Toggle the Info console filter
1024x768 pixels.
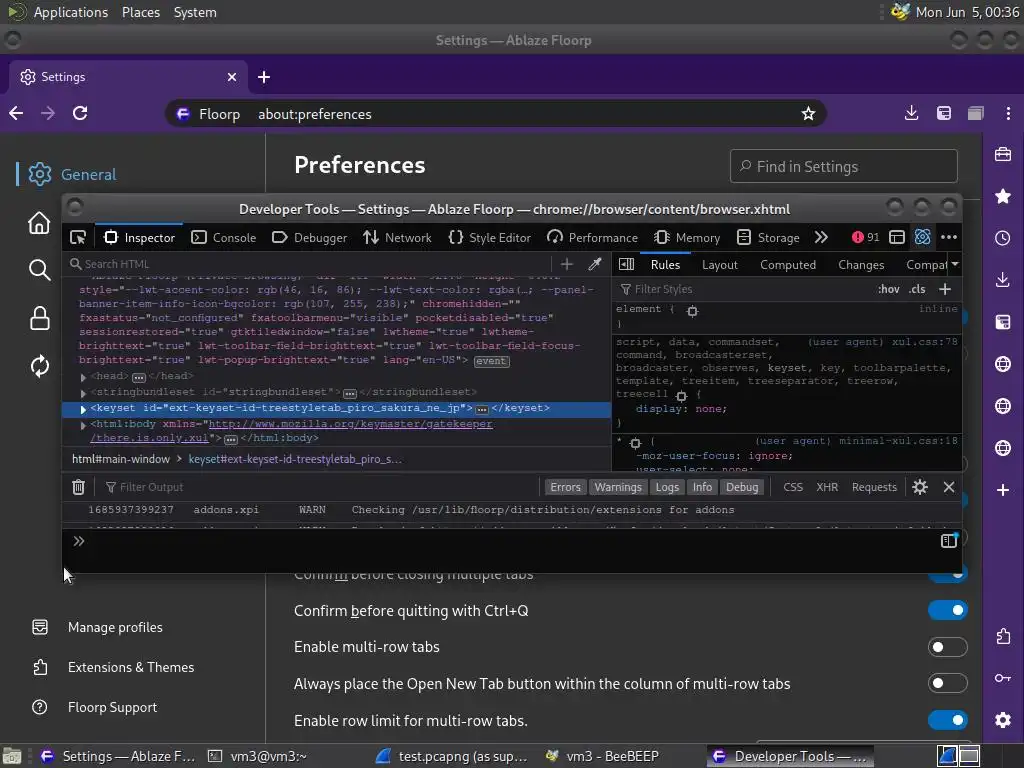pos(702,487)
